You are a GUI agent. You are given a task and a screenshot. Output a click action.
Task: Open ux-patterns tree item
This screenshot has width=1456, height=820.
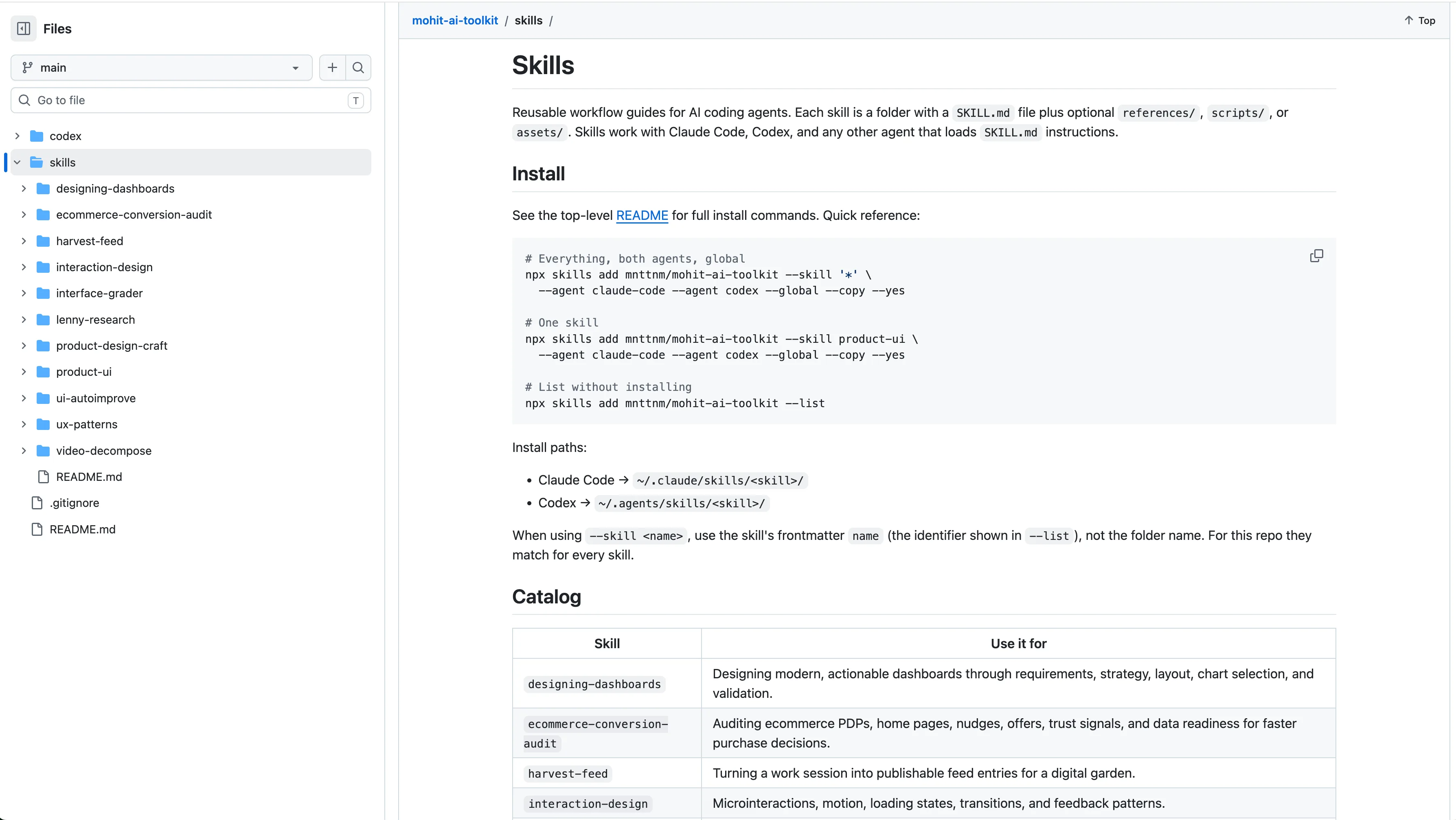coord(87,424)
